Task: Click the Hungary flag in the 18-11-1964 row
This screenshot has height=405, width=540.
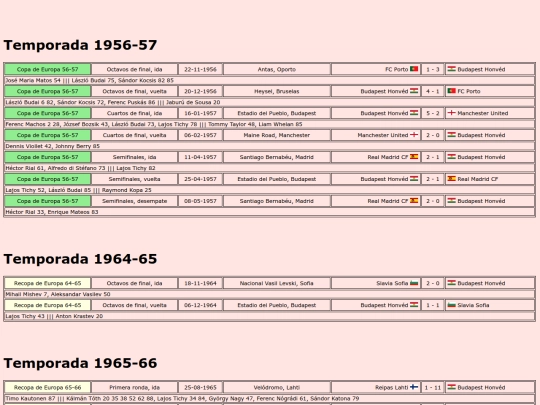Action: pyautogui.click(x=451, y=283)
